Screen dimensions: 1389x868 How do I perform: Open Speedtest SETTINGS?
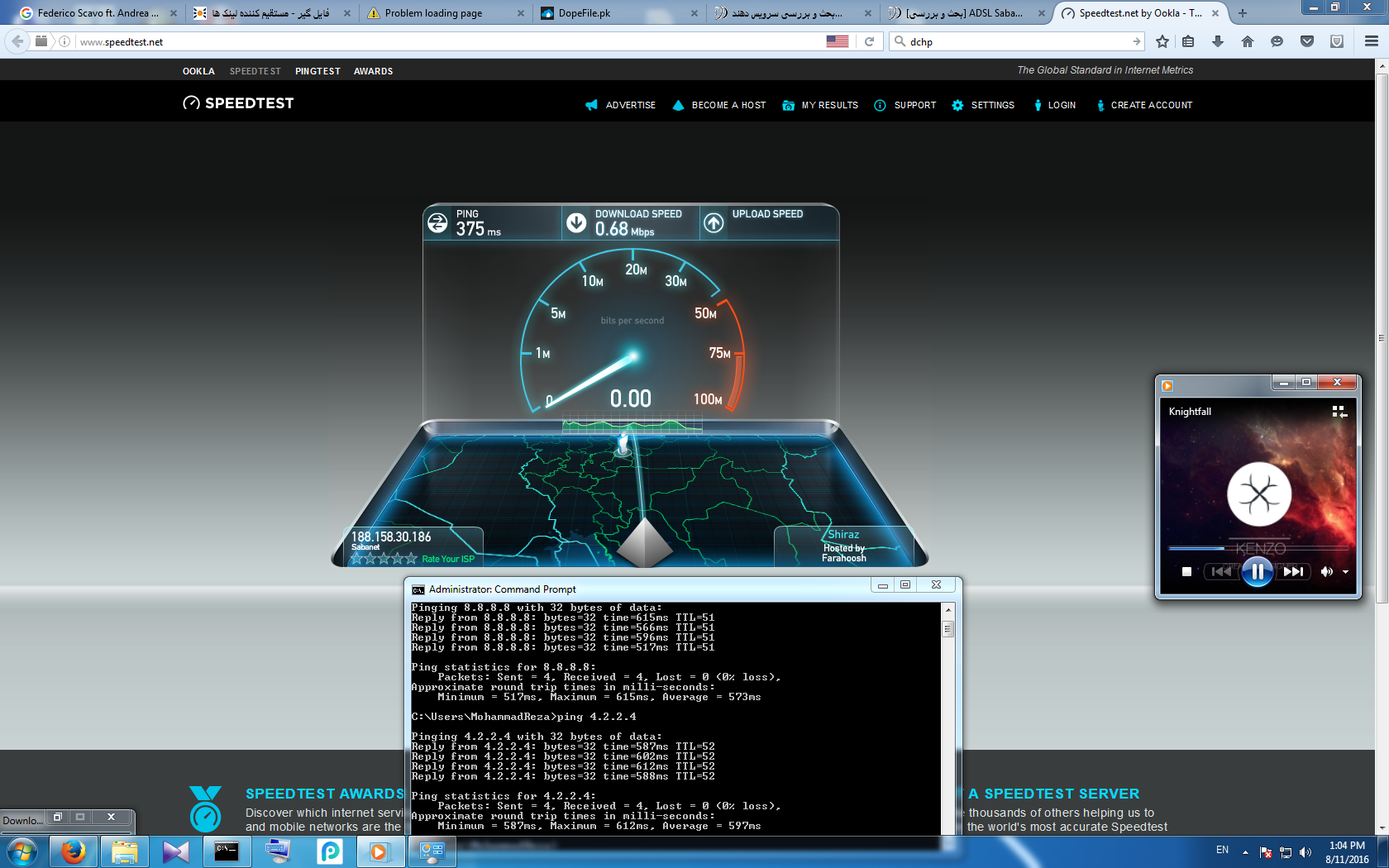pos(983,105)
